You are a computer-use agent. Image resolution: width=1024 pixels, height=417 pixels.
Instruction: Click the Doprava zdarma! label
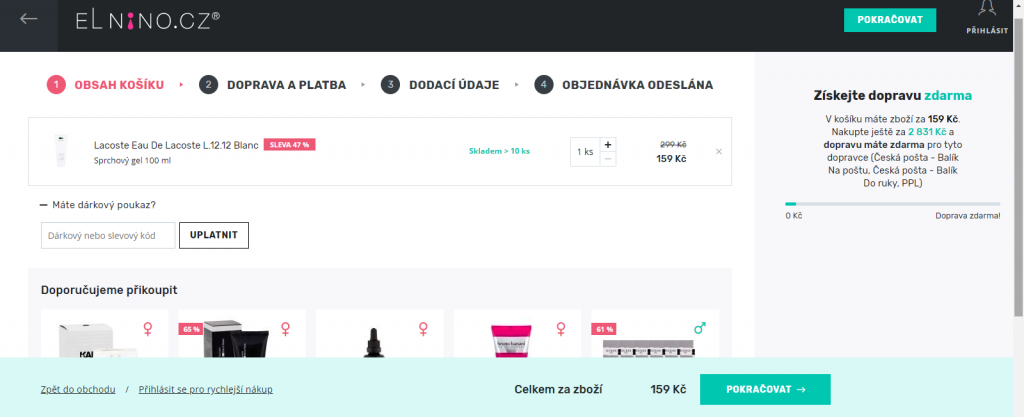tap(967, 216)
